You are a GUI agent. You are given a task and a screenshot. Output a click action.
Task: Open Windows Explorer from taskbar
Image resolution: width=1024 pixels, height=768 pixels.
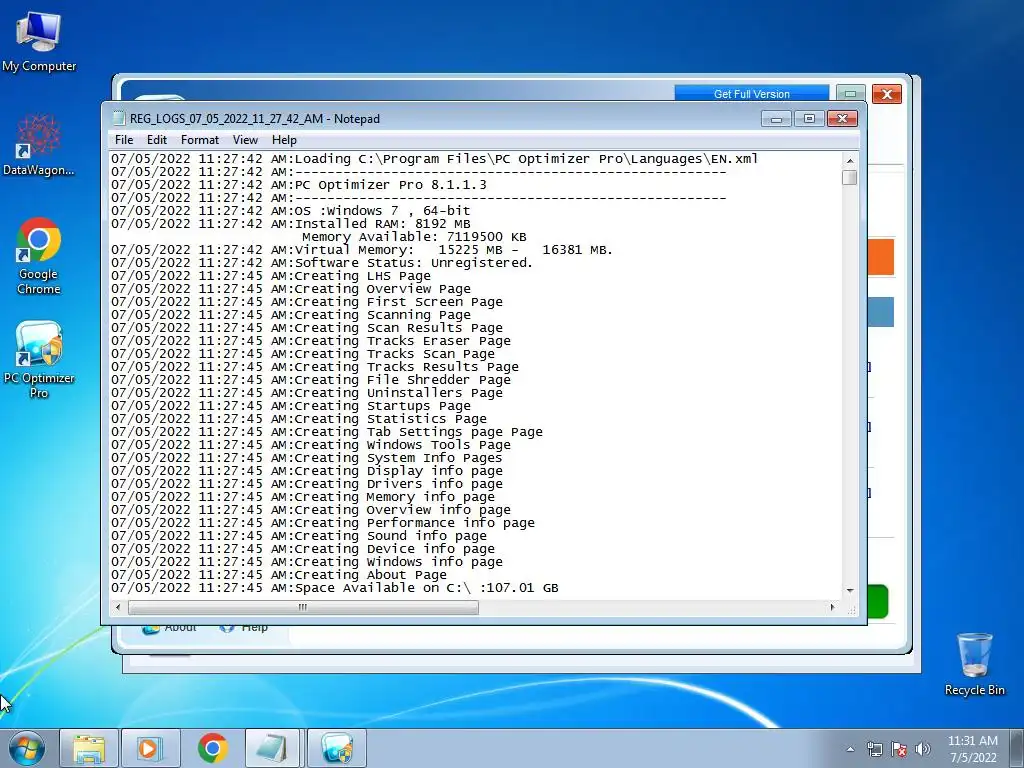(89, 748)
